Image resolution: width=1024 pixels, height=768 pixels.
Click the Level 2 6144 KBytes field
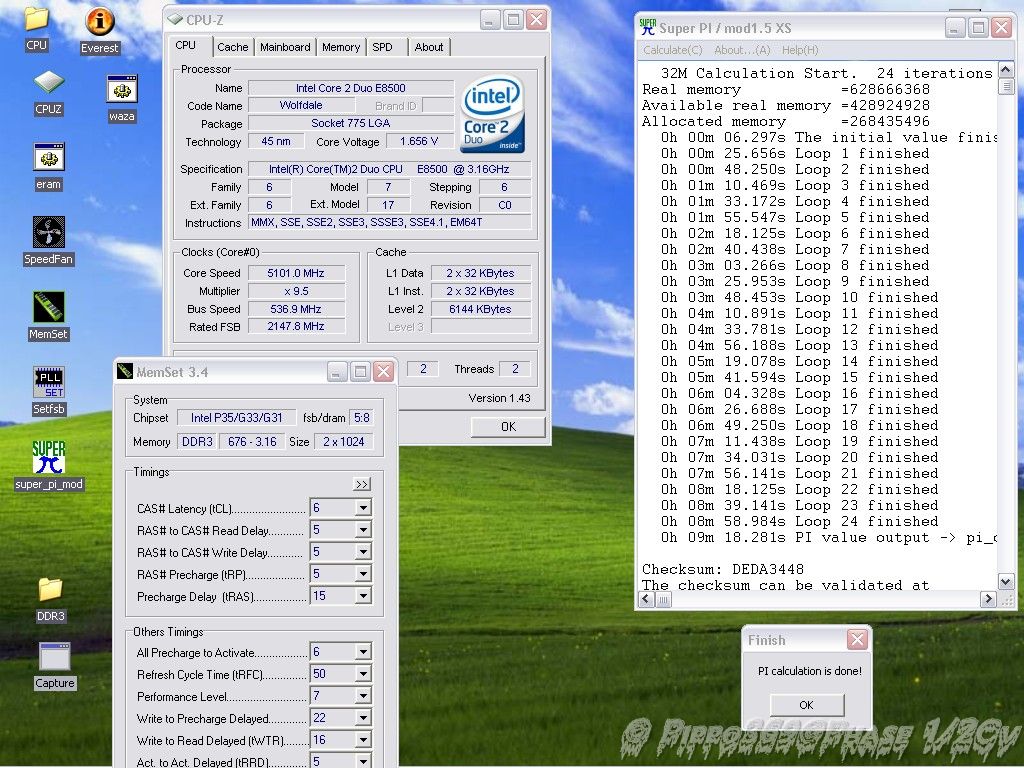pos(481,309)
